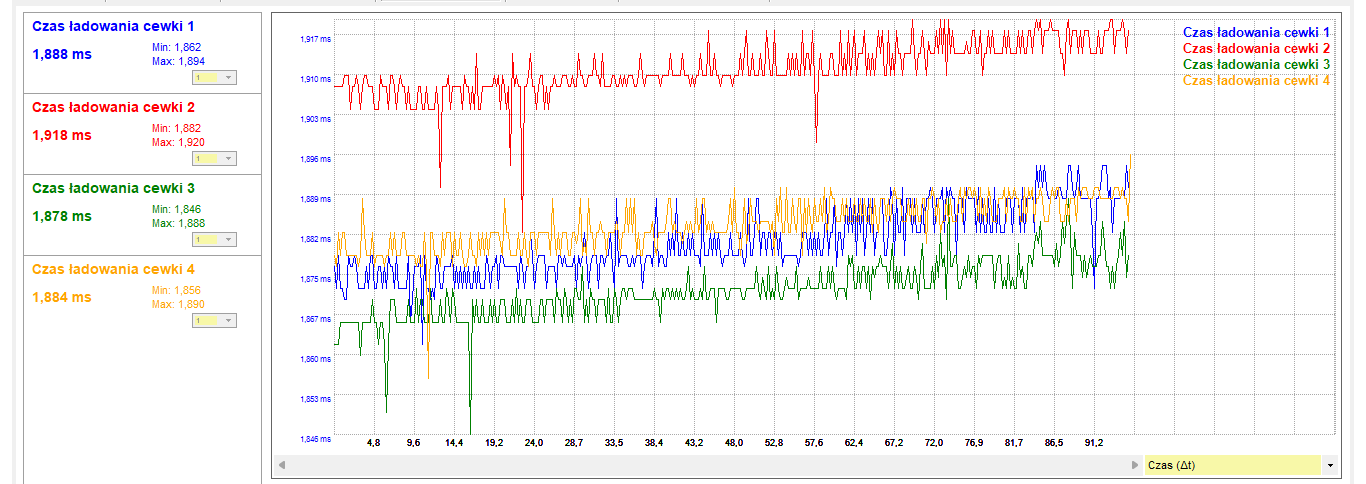Click legend entry Czas ładowania cewki 3
The height and width of the screenshot is (484, 1366).
coord(1256,64)
